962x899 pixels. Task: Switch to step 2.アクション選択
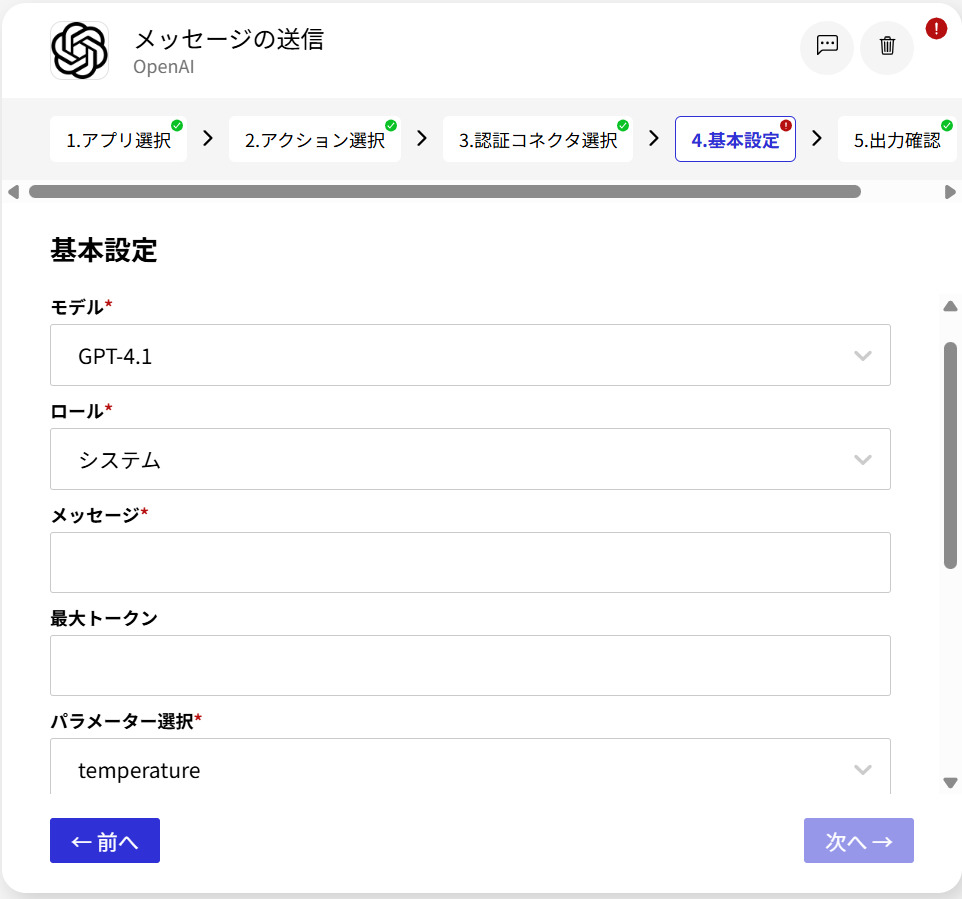[314, 140]
